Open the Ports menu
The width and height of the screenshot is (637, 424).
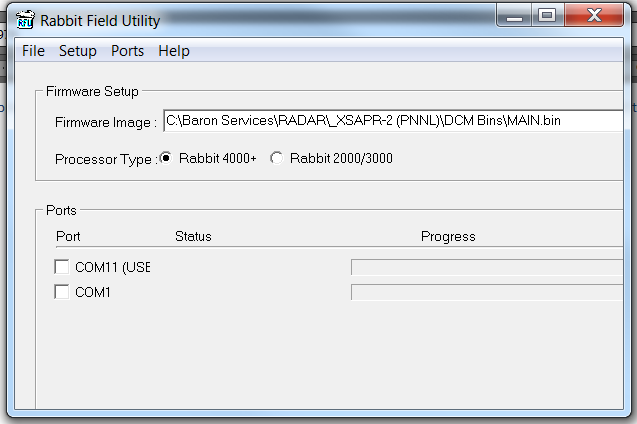(x=127, y=51)
